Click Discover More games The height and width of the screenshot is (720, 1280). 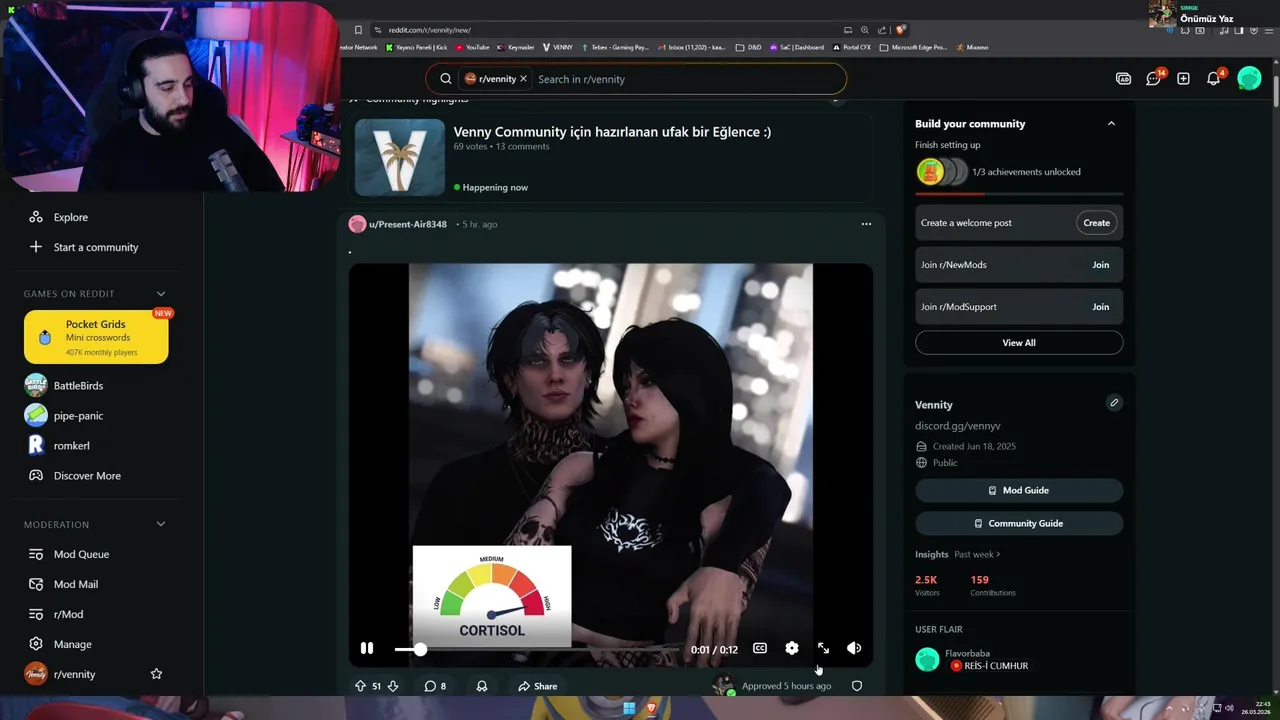(87, 476)
